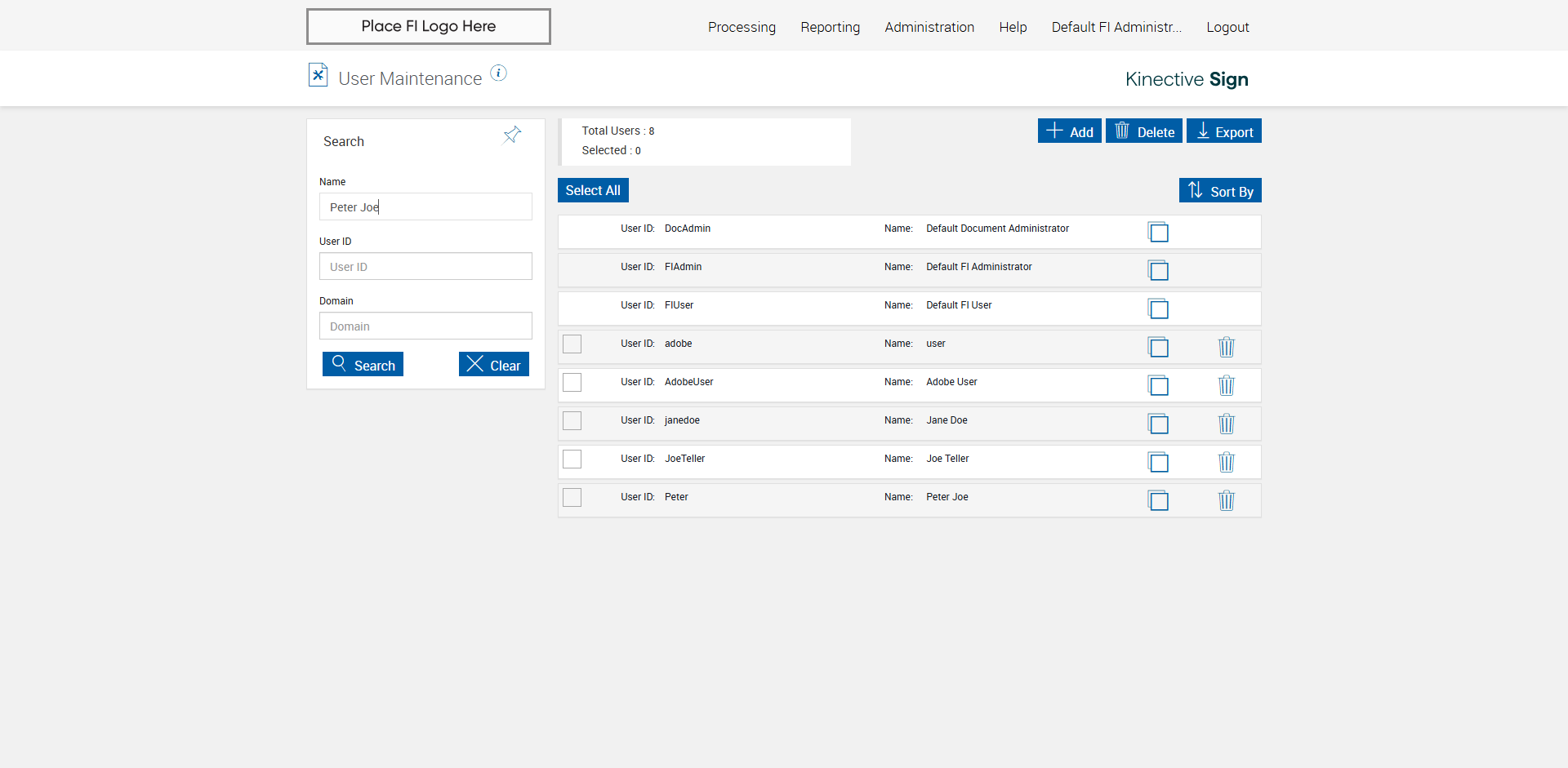Log out using the Logout link
Screen dimensions: 1568x768
[x=1227, y=27]
